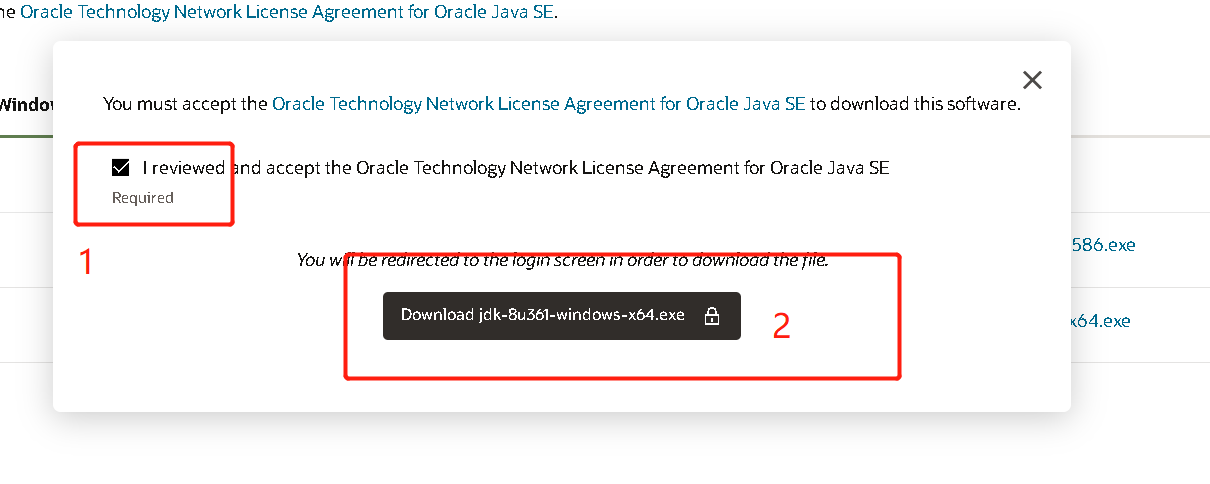This screenshot has height=484, width=1210.
Task: Uncheck the license agreement acceptance checkbox
Action: [x=121, y=168]
